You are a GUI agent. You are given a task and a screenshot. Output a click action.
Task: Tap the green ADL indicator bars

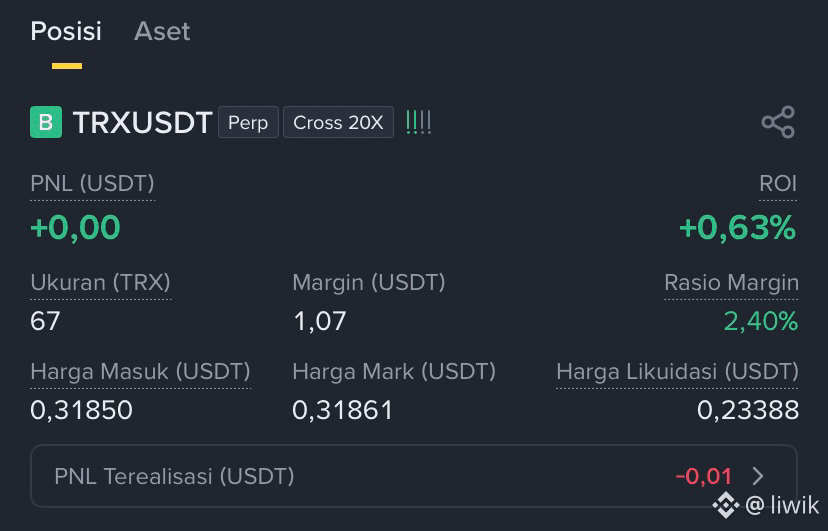coord(418,122)
